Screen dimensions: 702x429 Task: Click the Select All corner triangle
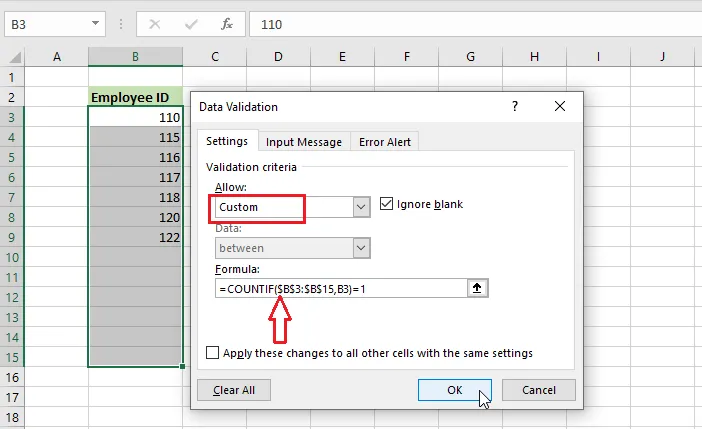tap(15, 57)
